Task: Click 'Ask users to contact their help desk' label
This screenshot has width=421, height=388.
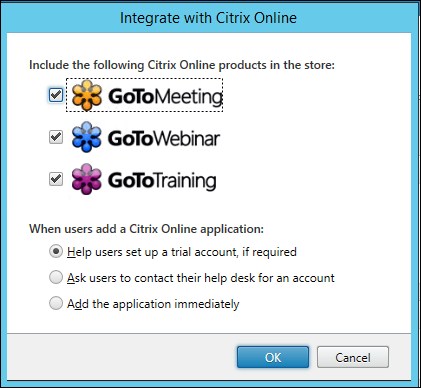Action: [x=201, y=278]
